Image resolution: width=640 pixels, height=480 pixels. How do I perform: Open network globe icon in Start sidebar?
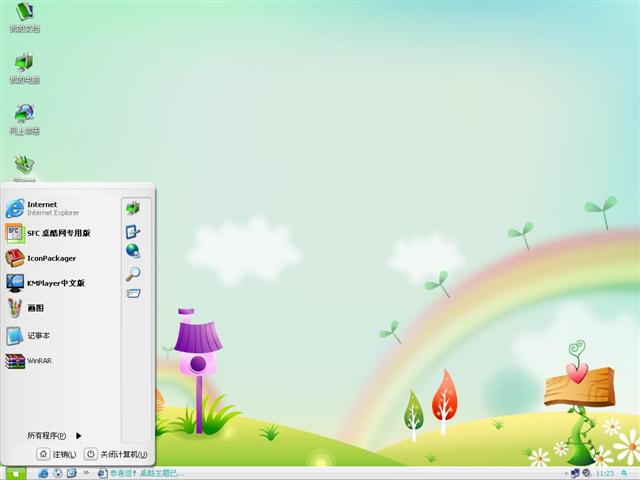pos(133,251)
